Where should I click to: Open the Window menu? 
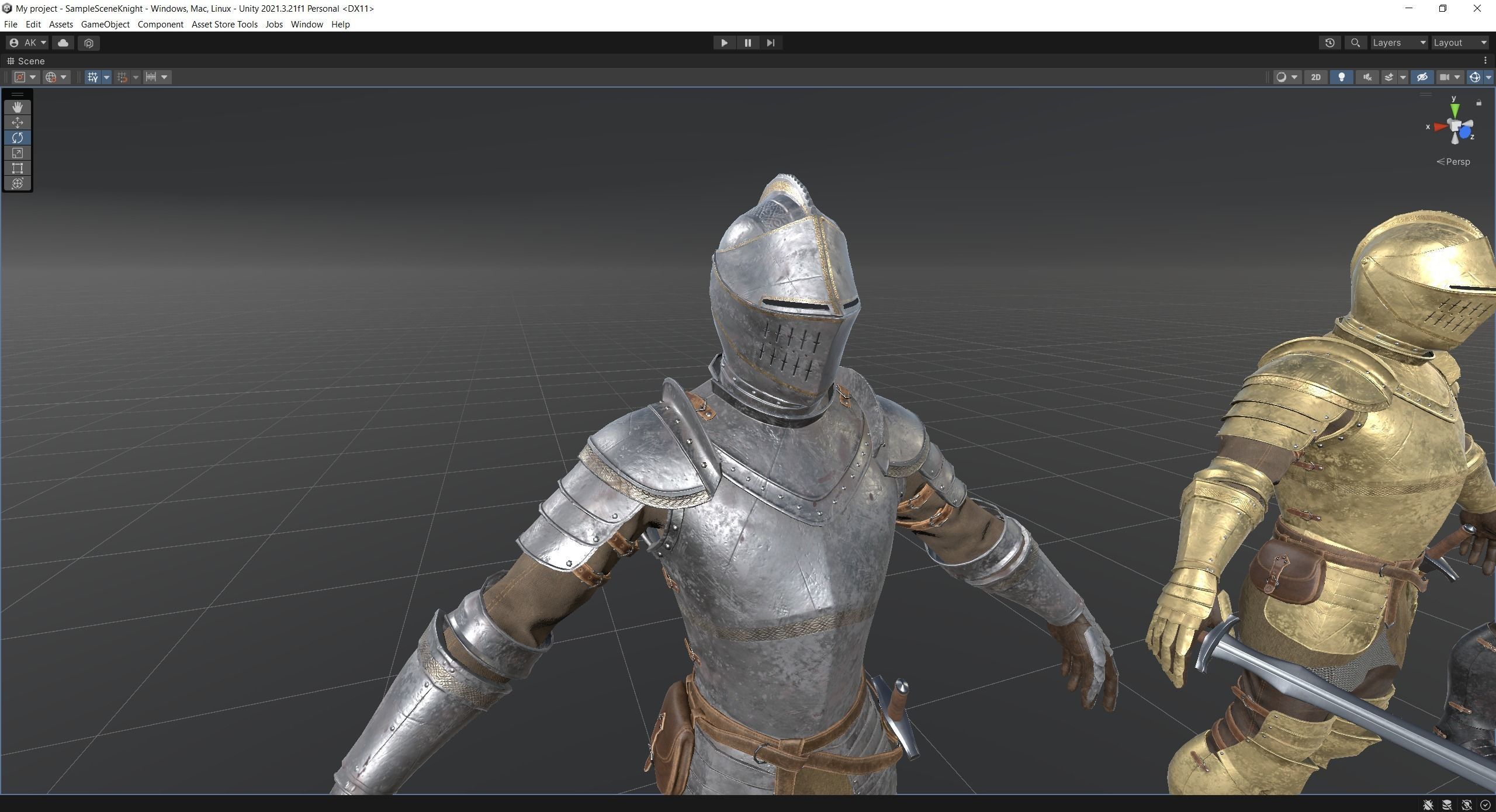307,24
